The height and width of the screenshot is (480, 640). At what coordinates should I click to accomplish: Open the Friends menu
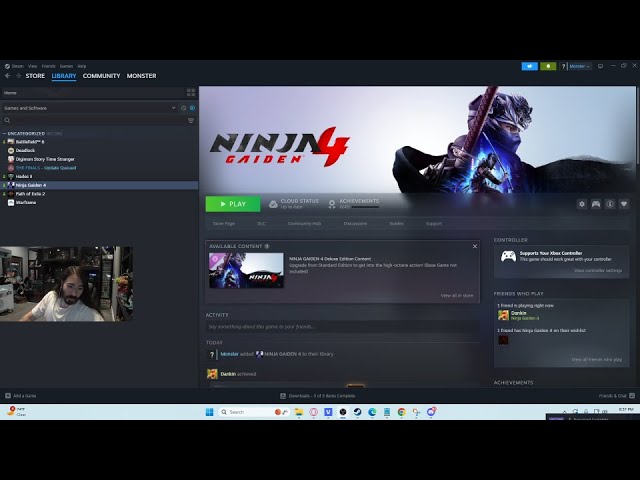pos(48,66)
